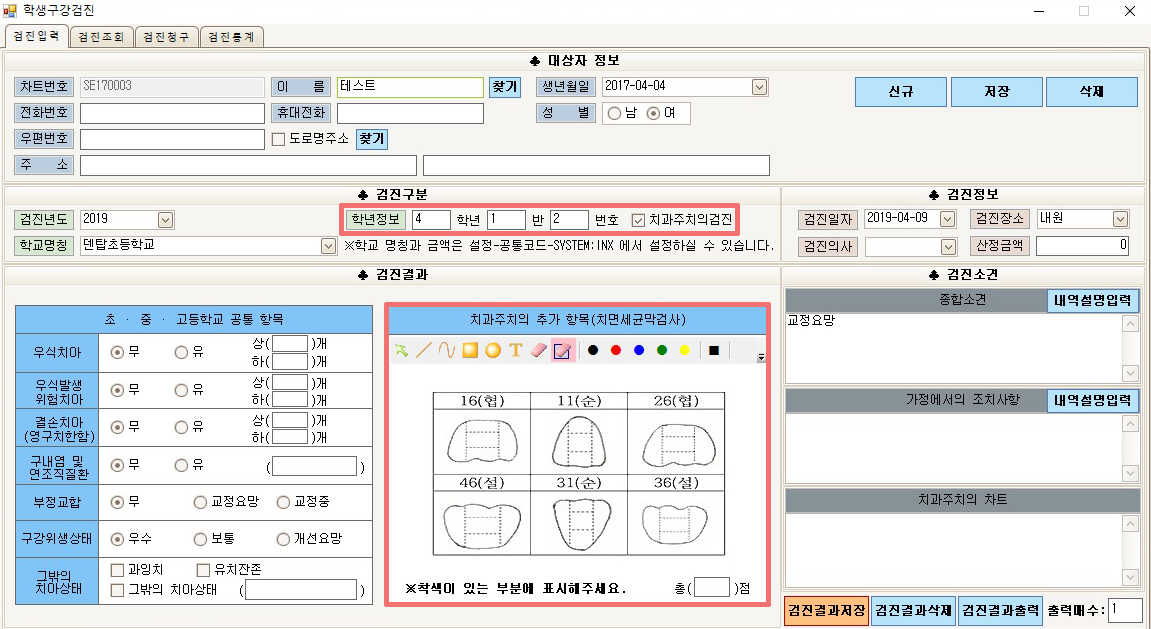Select the circle shape tool

[x=493, y=351]
